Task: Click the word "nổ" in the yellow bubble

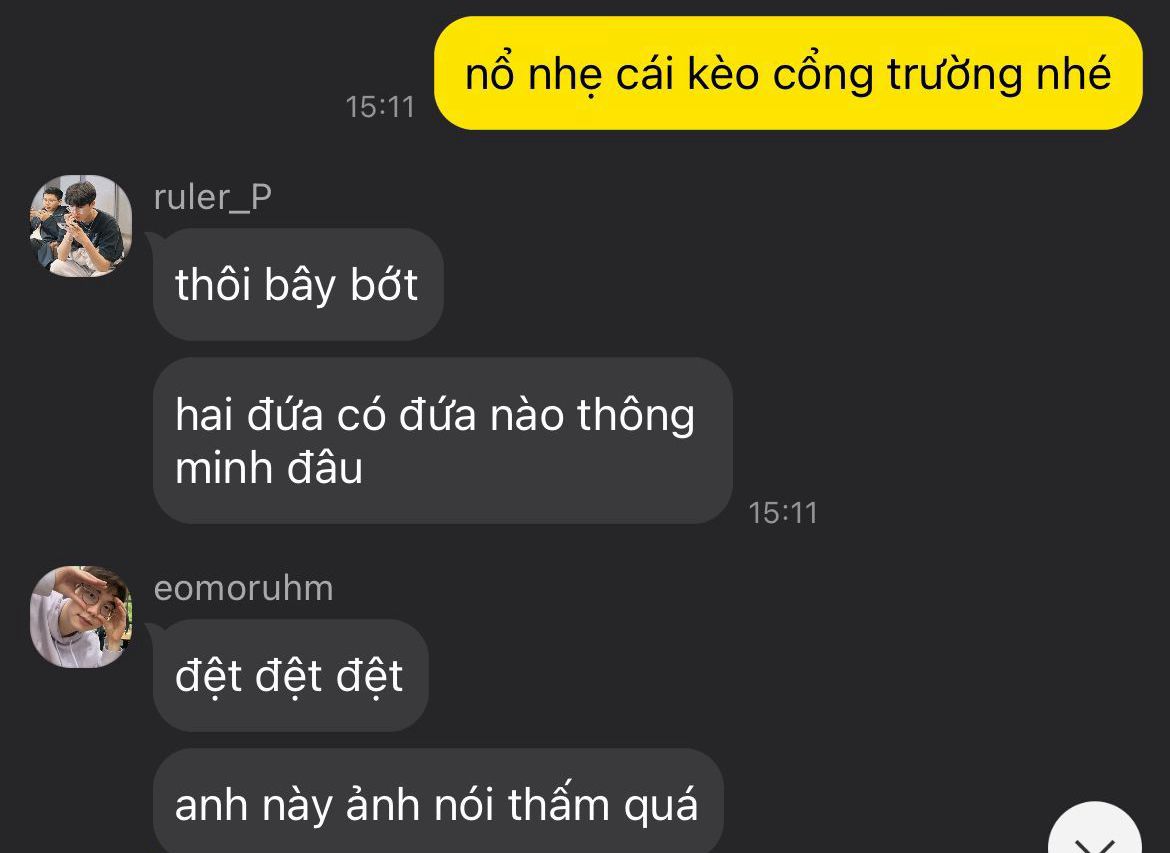Action: [489, 73]
